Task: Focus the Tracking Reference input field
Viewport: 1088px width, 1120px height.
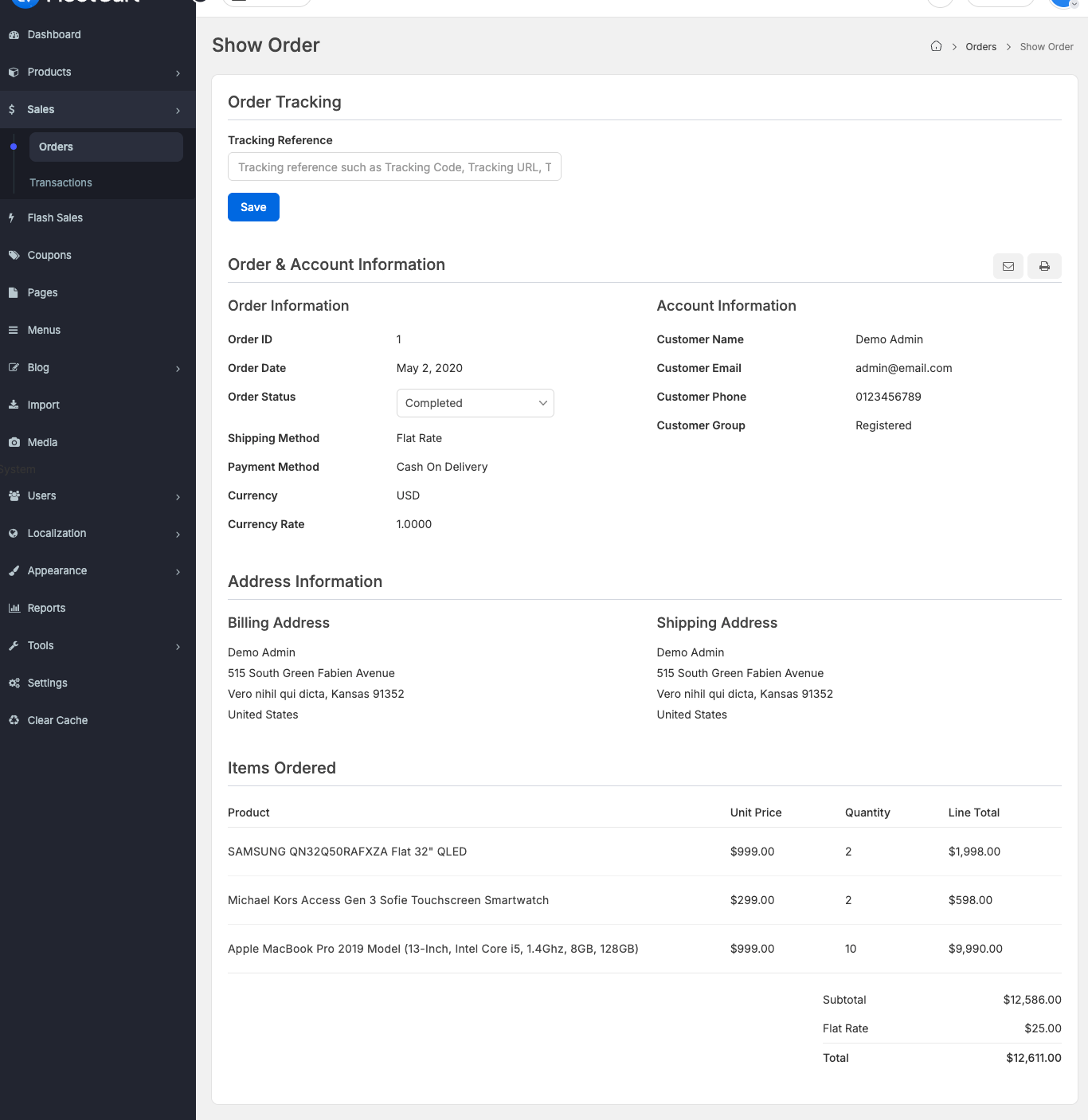Action: [394, 167]
